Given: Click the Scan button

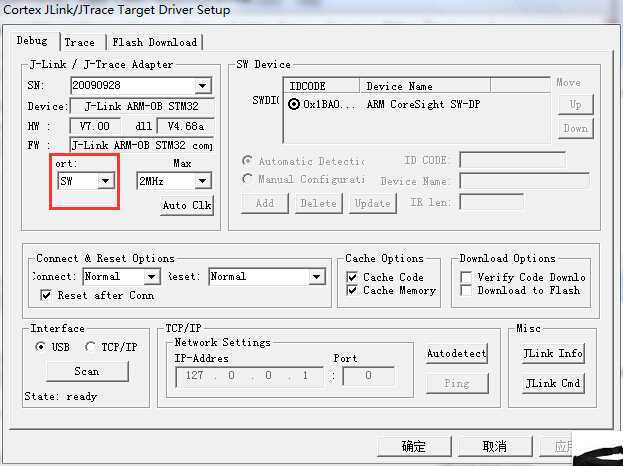Looking at the screenshot, I should 87,371.
